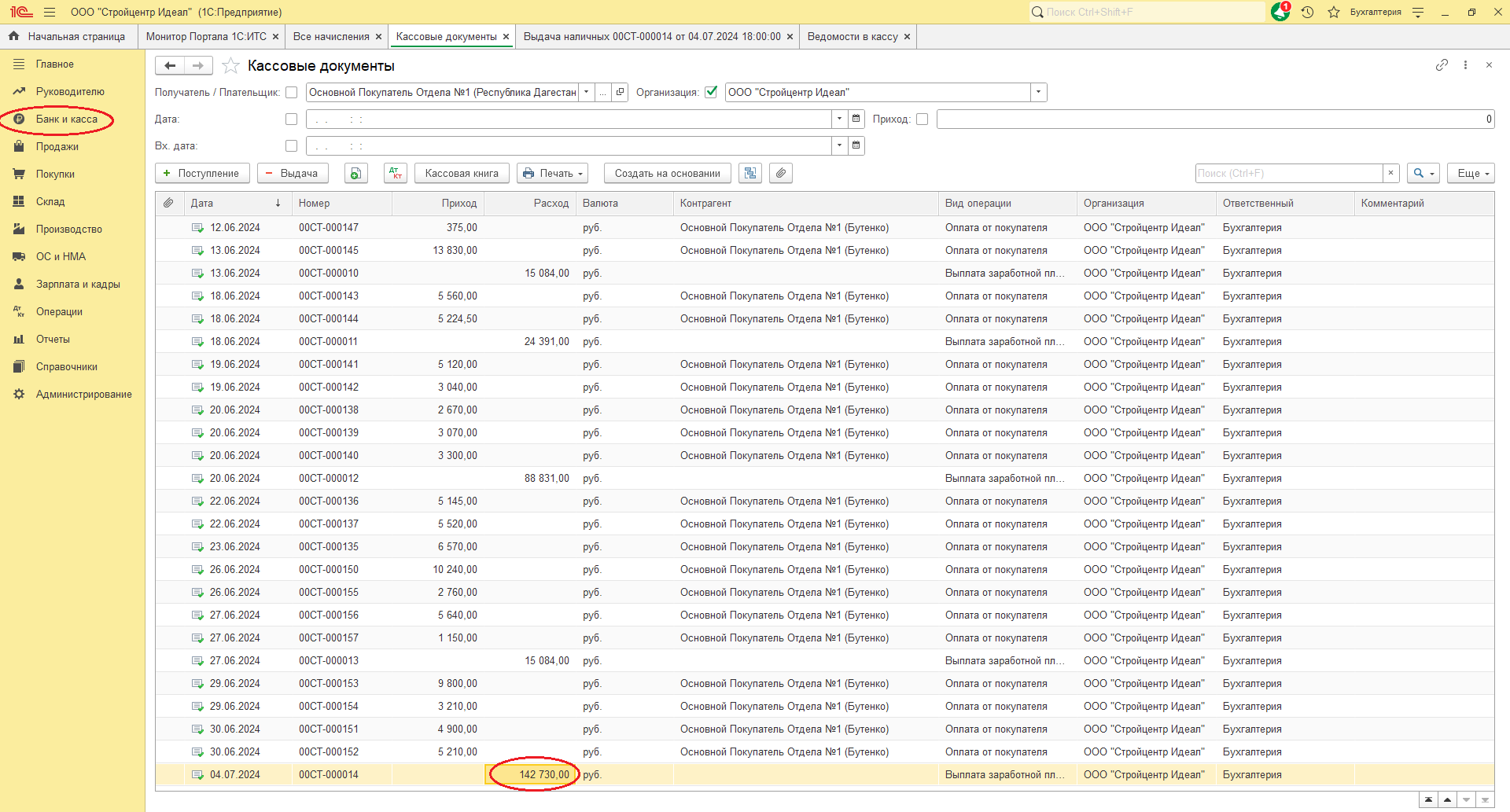1510x812 pixels.
Task: Open the history clock icon
Action: tap(1307, 13)
